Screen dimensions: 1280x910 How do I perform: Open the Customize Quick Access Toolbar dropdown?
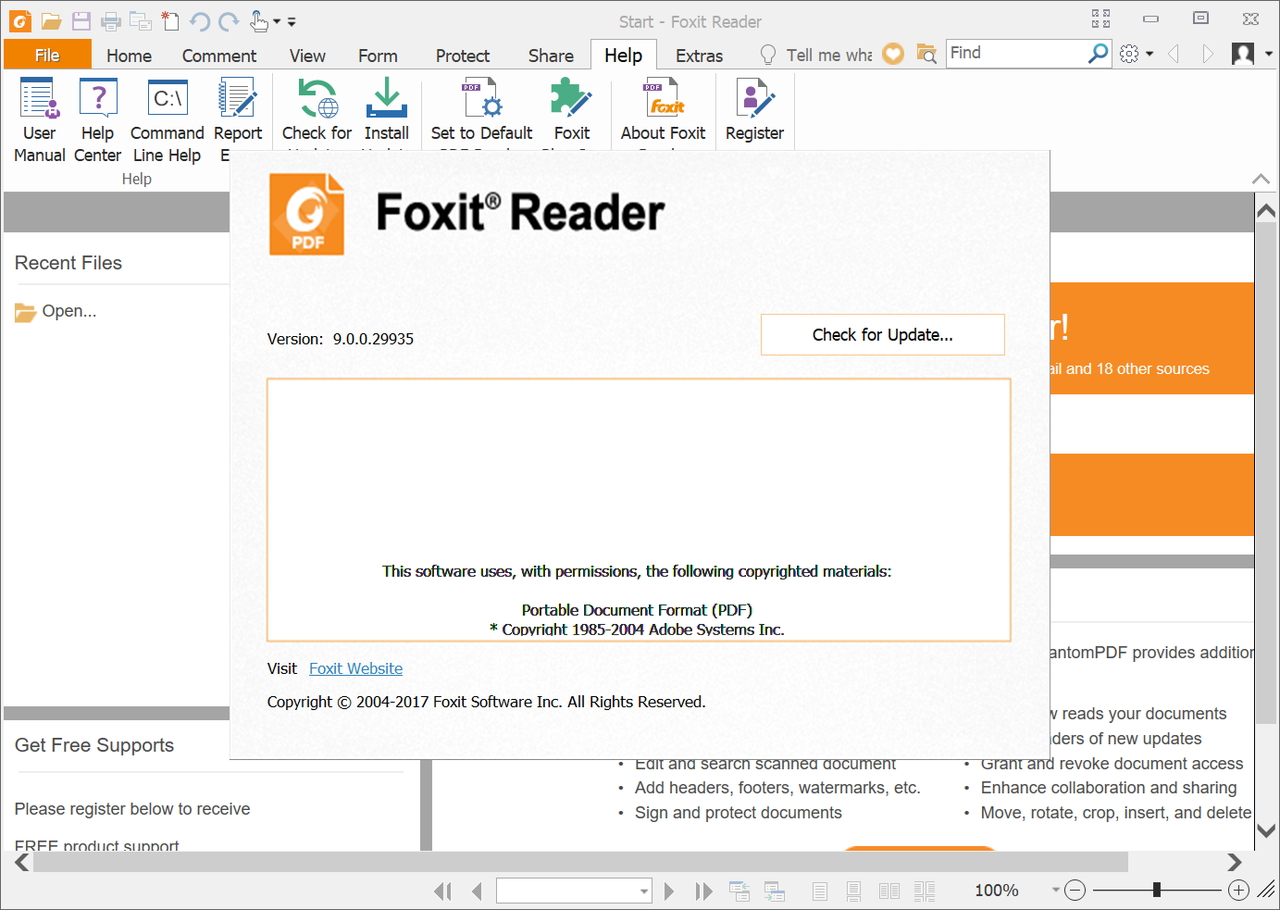291,21
